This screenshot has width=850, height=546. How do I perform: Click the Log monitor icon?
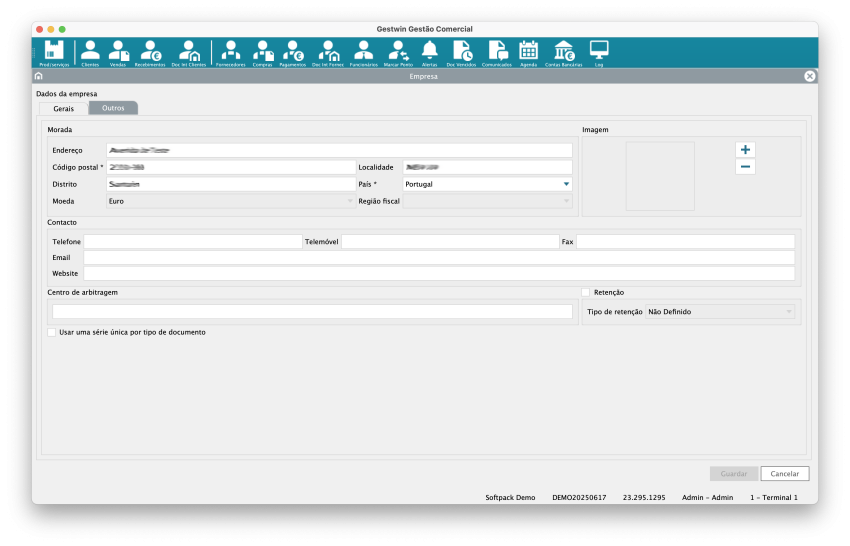[599, 51]
